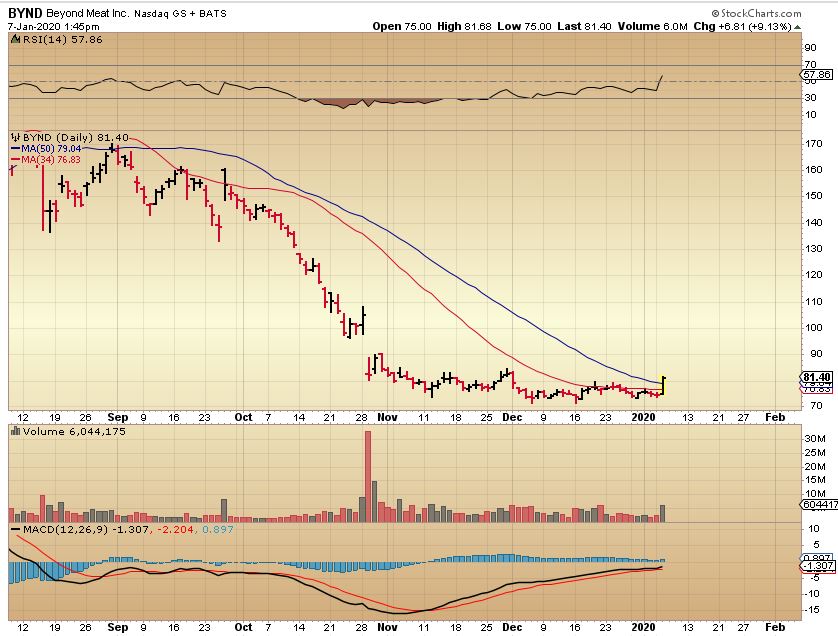Click the indicator icon before RSI(14)
Image resolution: width=838 pixels, height=636 pixels.
coord(15,40)
